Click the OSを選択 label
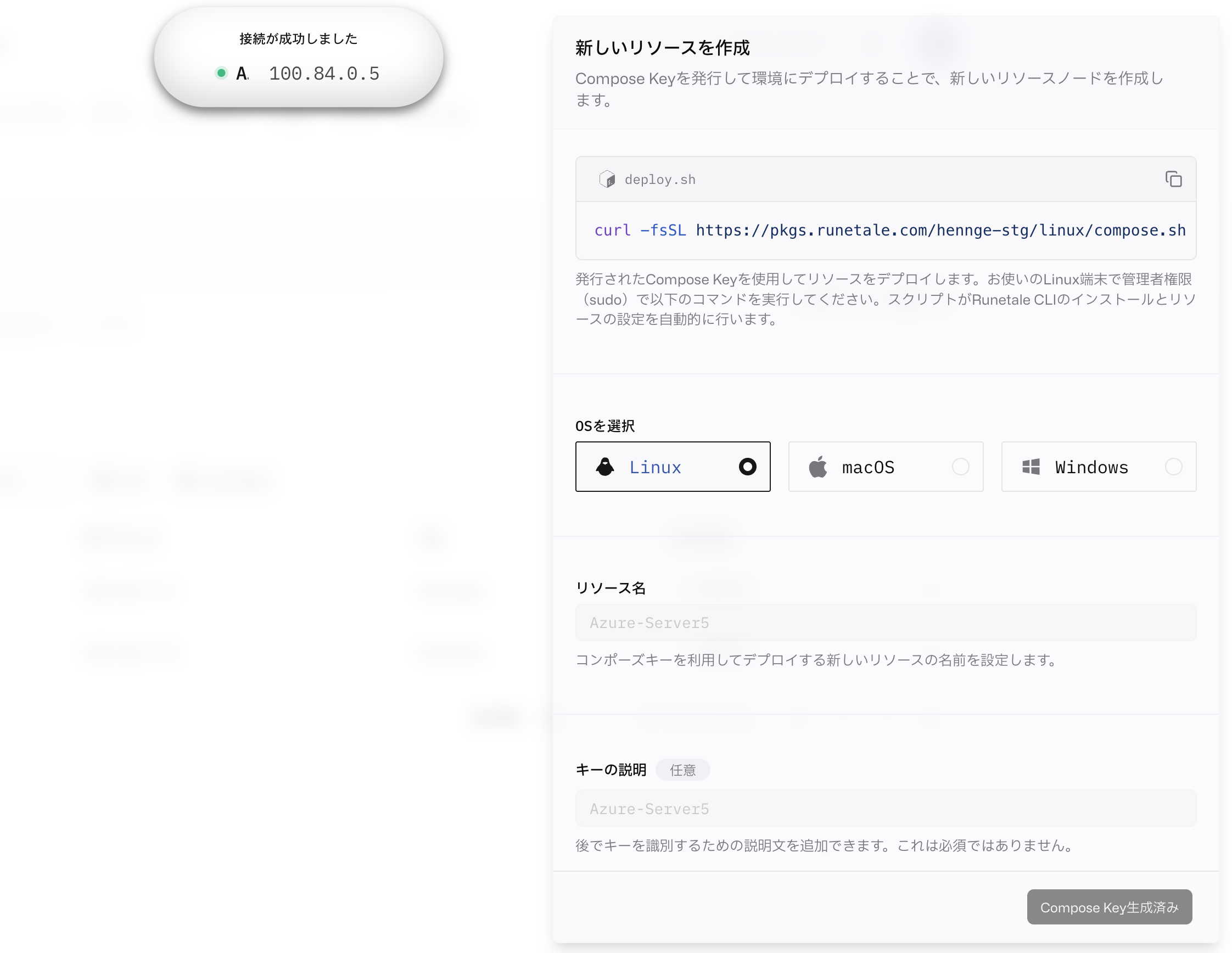The width and height of the screenshot is (1232, 953). (x=604, y=426)
